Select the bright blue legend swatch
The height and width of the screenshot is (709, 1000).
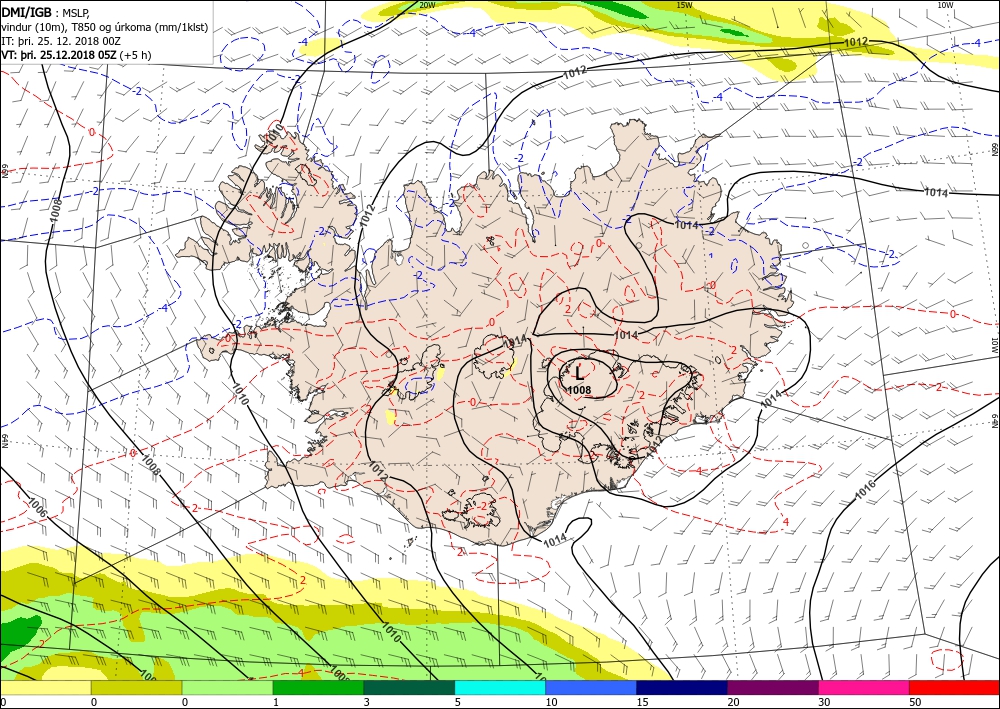tap(591, 688)
